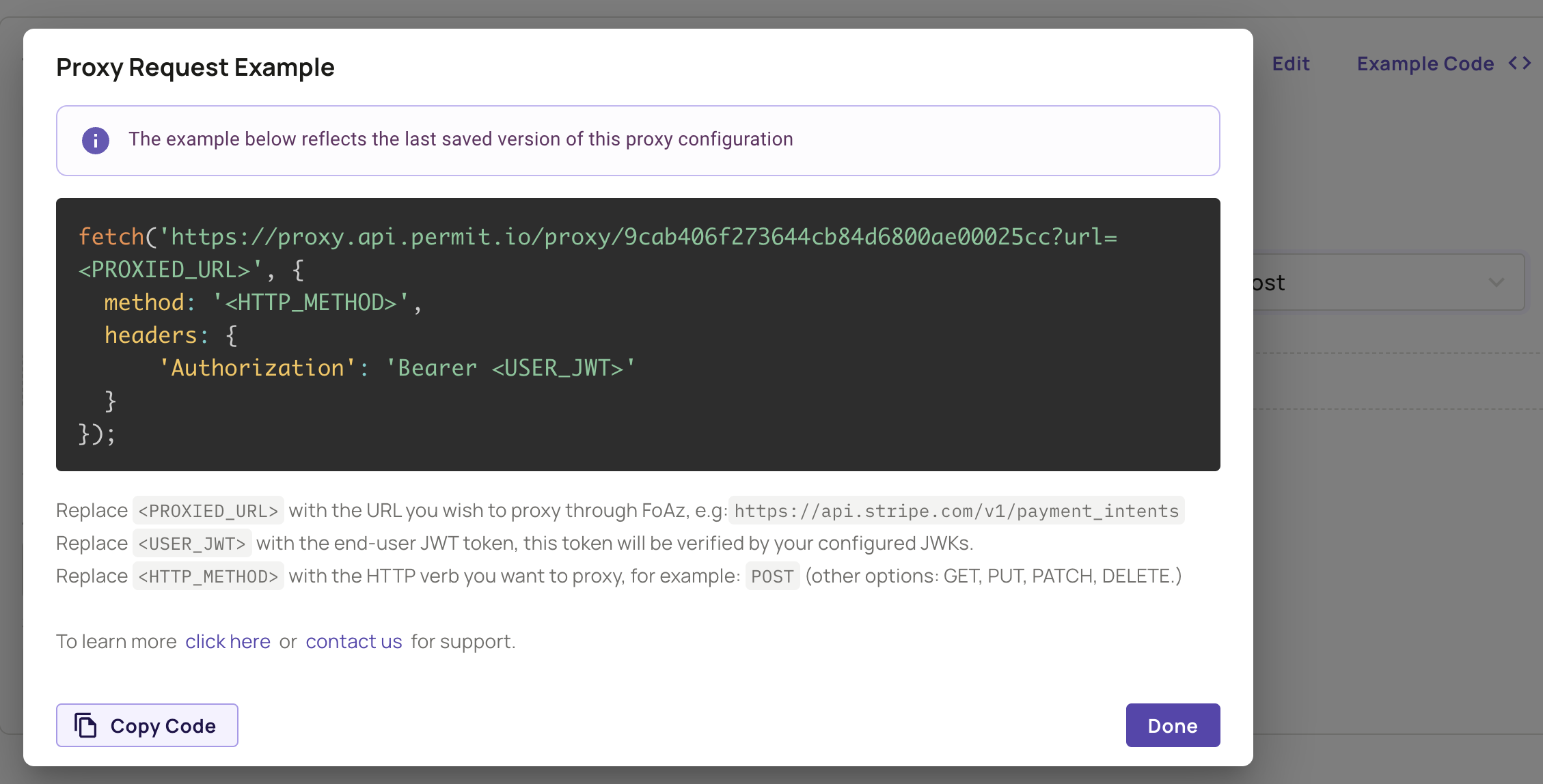Viewport: 1543px width, 784px height.
Task: Click the copy icon inside the Copy Code button
Action: (x=85, y=725)
